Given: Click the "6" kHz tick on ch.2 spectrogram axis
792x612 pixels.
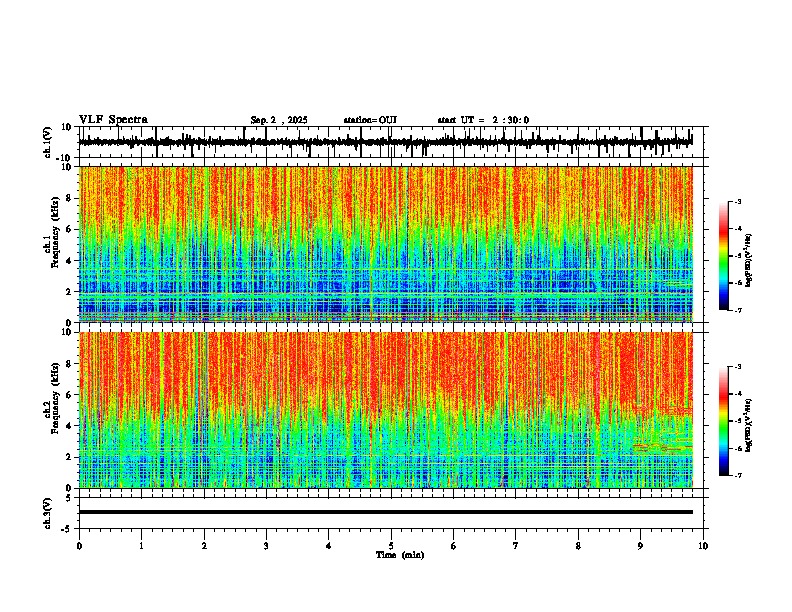Looking at the screenshot, I should (x=70, y=395).
